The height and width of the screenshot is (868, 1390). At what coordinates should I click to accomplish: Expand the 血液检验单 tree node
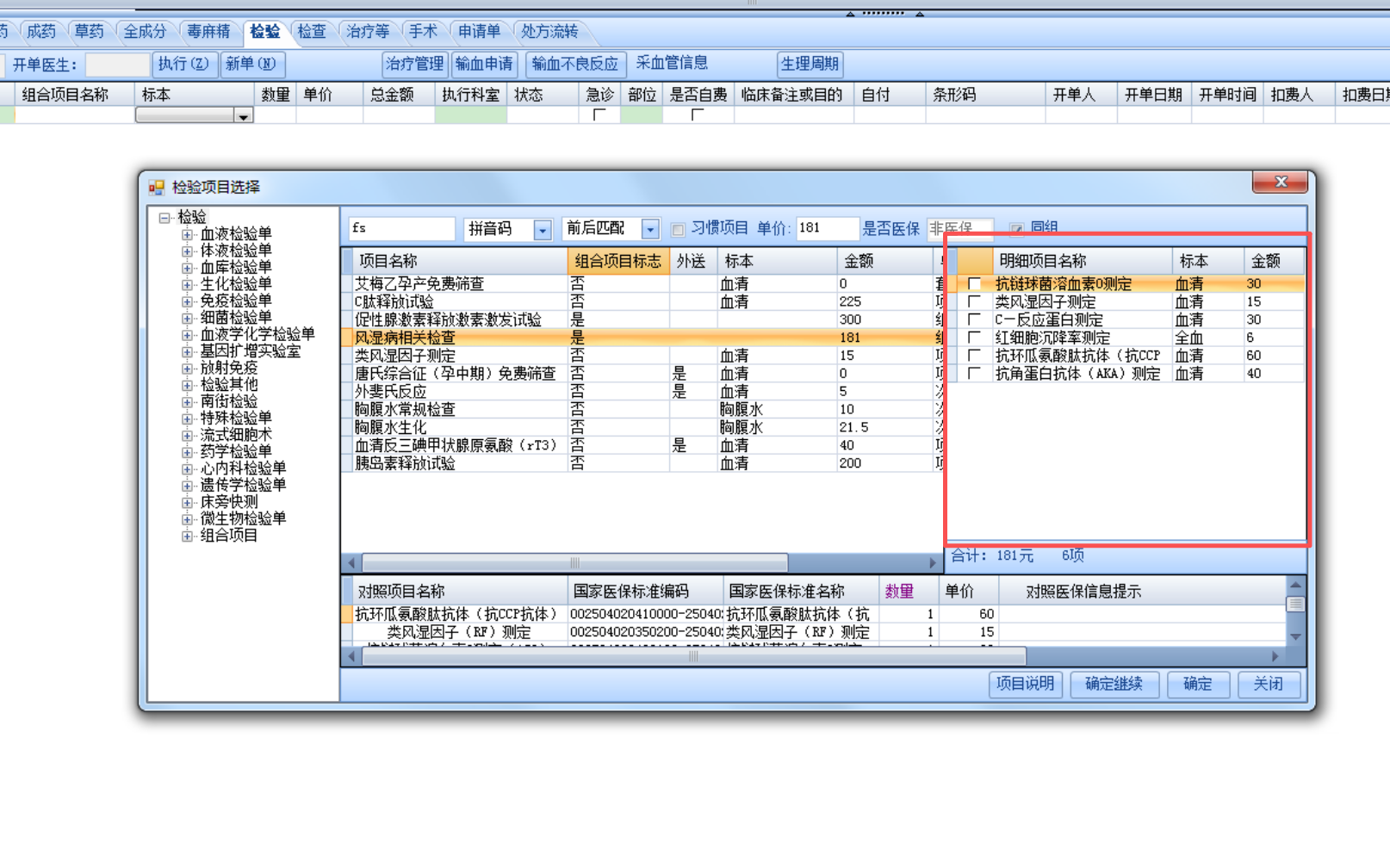(187, 234)
